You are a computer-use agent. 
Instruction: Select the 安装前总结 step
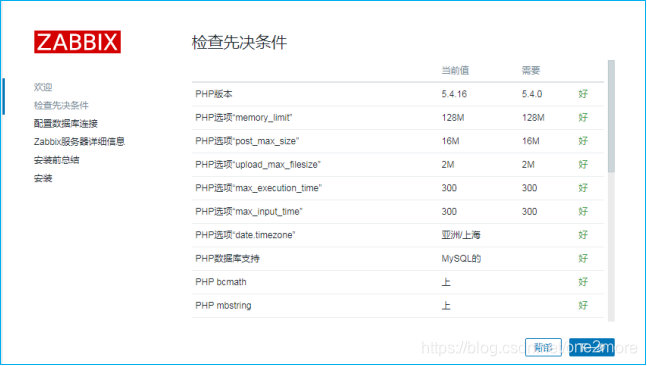point(57,160)
